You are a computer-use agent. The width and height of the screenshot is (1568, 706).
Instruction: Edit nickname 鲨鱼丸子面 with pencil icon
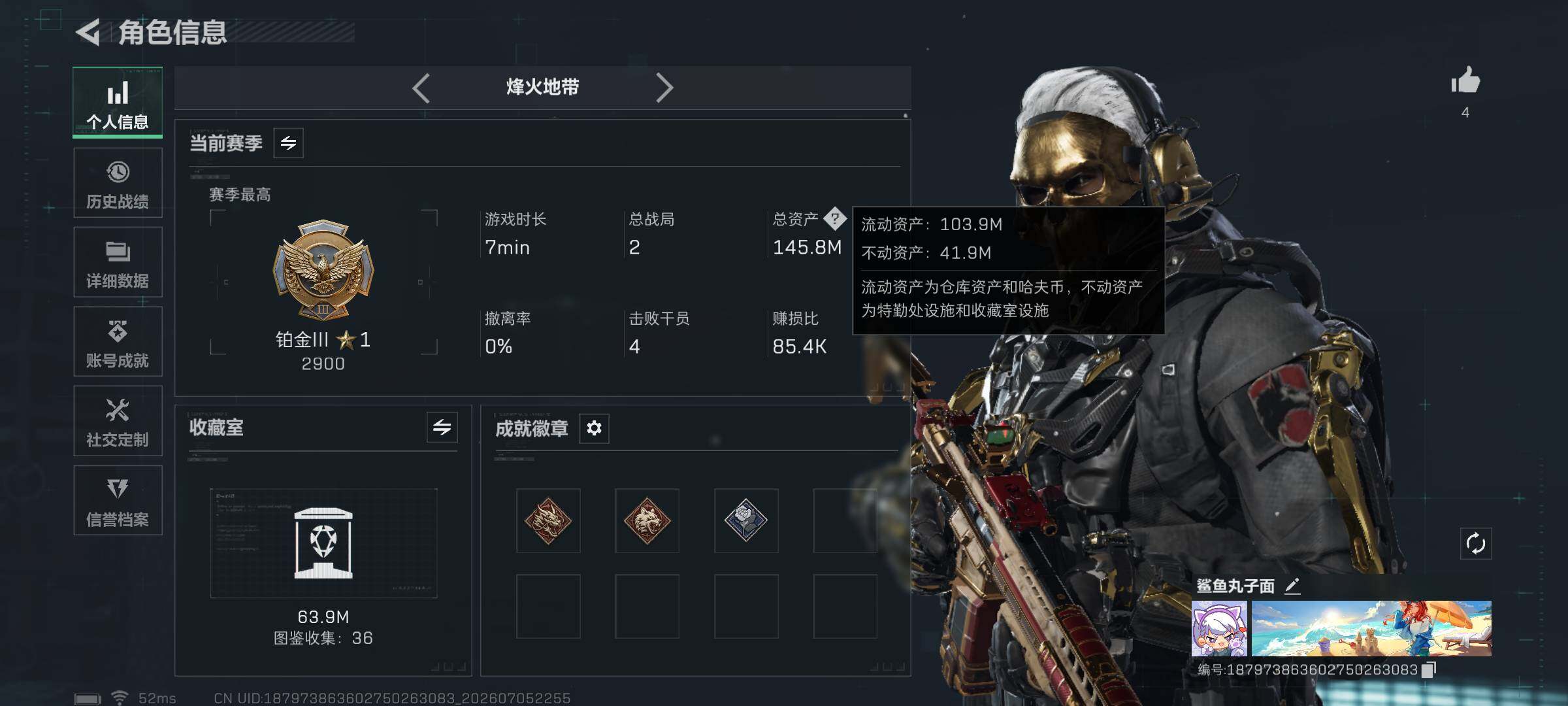(x=1292, y=586)
